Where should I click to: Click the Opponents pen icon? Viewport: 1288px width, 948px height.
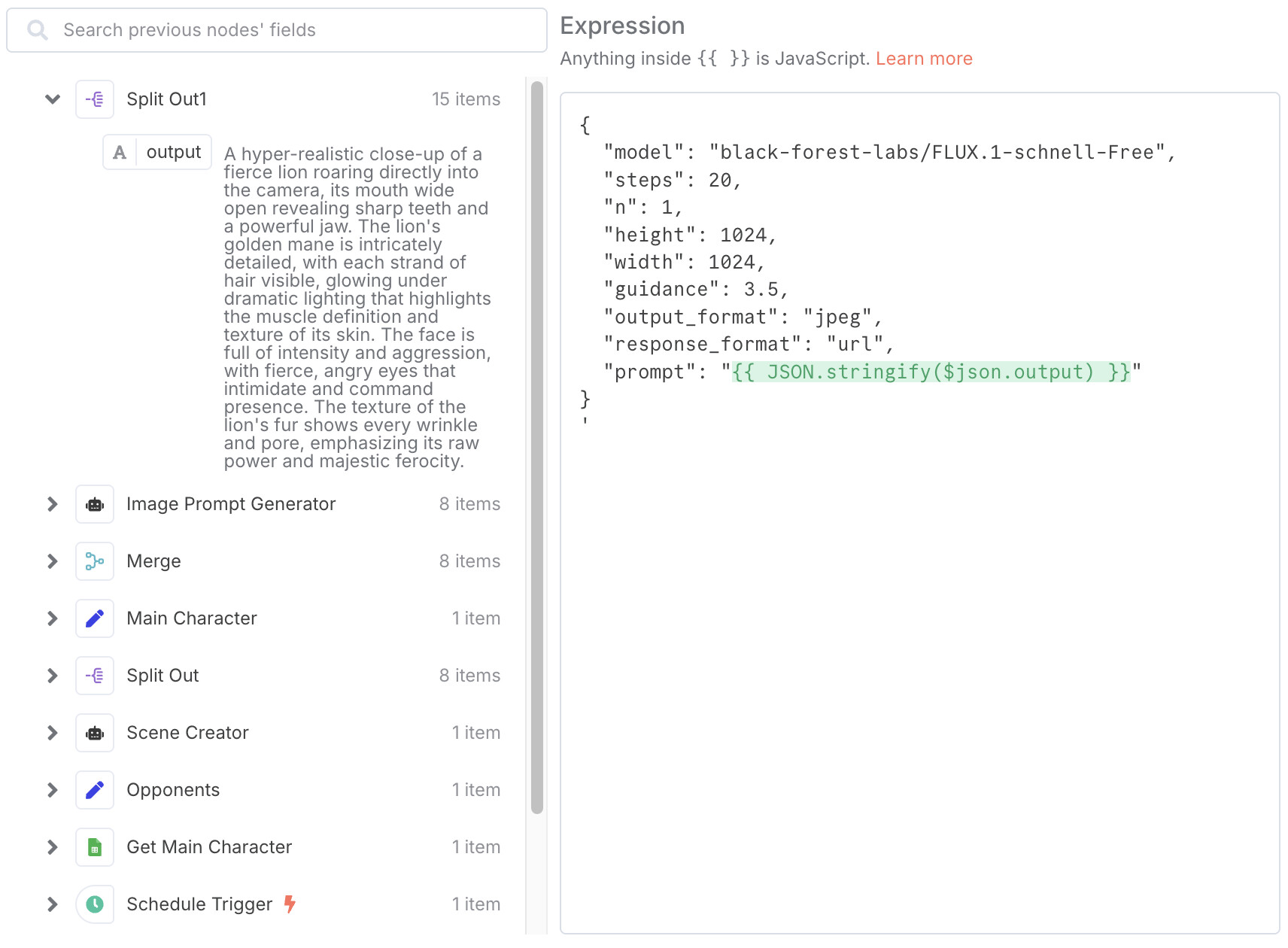click(94, 790)
